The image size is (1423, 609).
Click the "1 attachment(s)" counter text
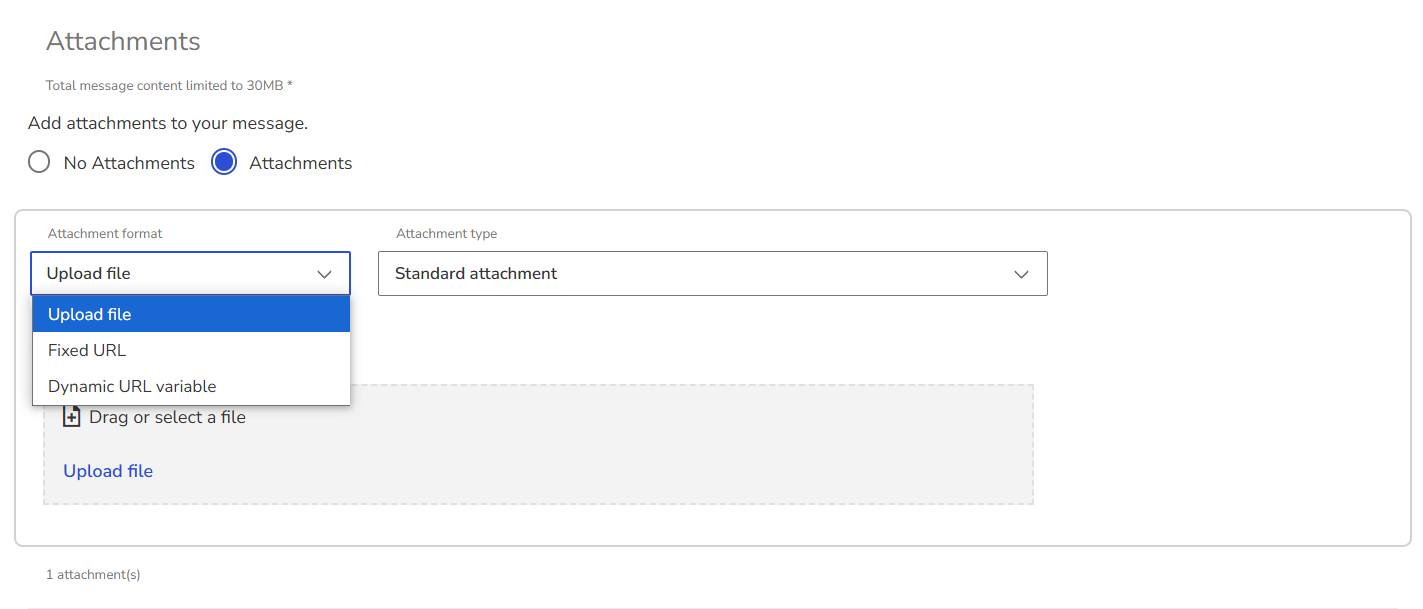(x=93, y=575)
